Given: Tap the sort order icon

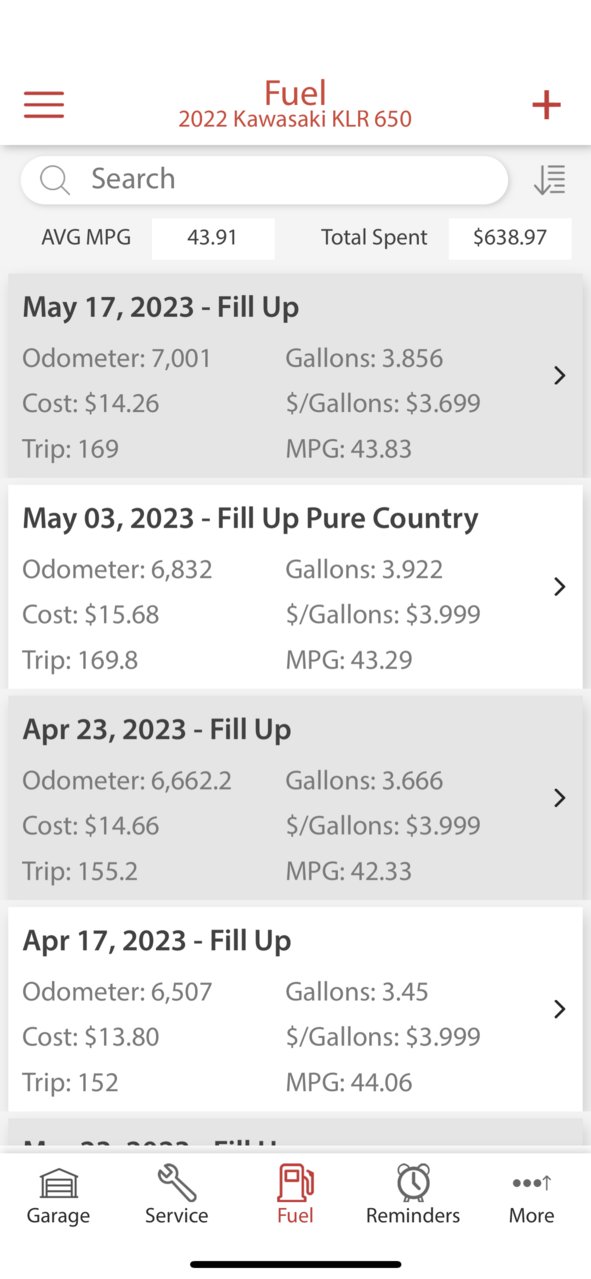Looking at the screenshot, I should [549, 180].
